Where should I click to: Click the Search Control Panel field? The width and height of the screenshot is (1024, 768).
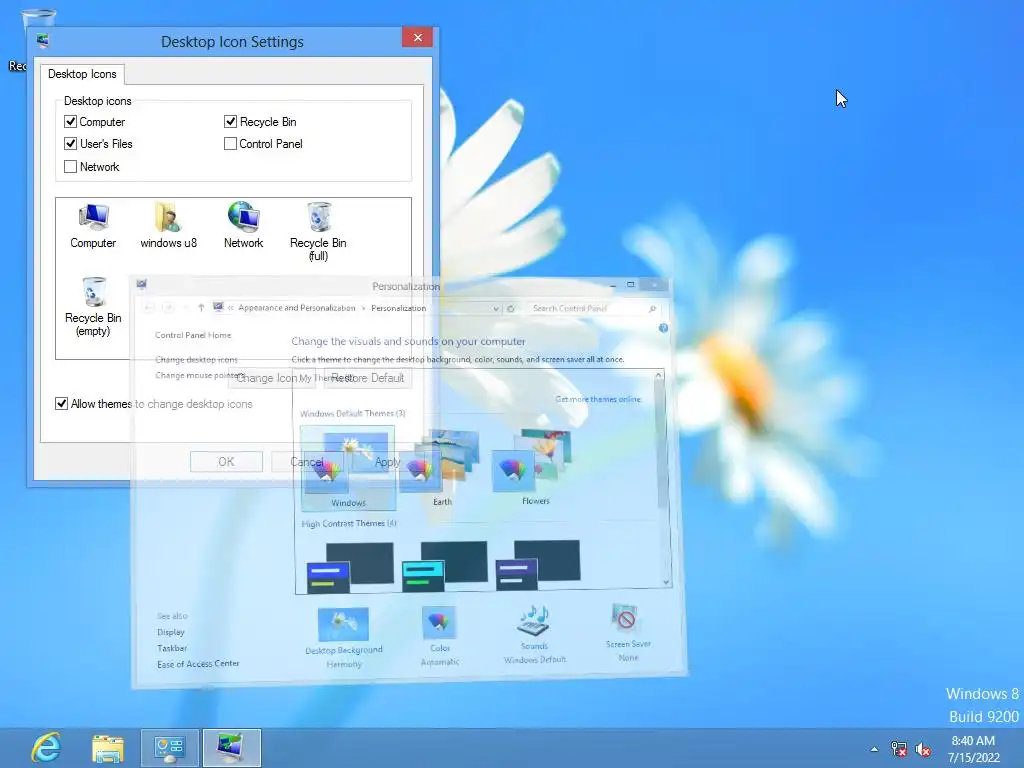coord(593,308)
